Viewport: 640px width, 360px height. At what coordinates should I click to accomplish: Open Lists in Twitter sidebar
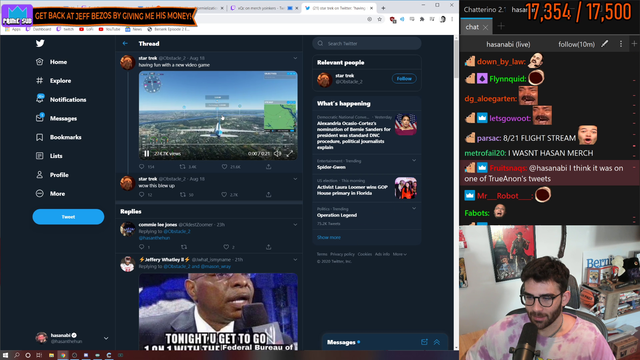49,156
